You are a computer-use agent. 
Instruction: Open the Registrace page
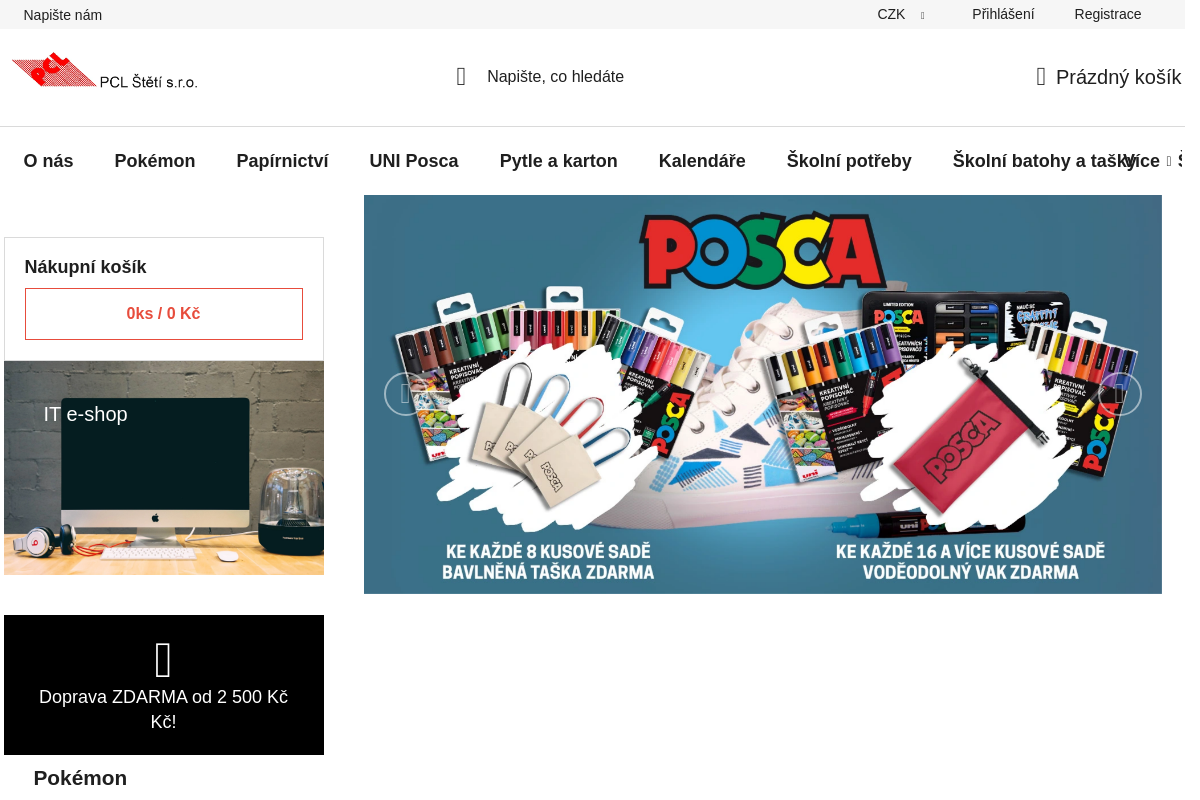[x=1107, y=14]
